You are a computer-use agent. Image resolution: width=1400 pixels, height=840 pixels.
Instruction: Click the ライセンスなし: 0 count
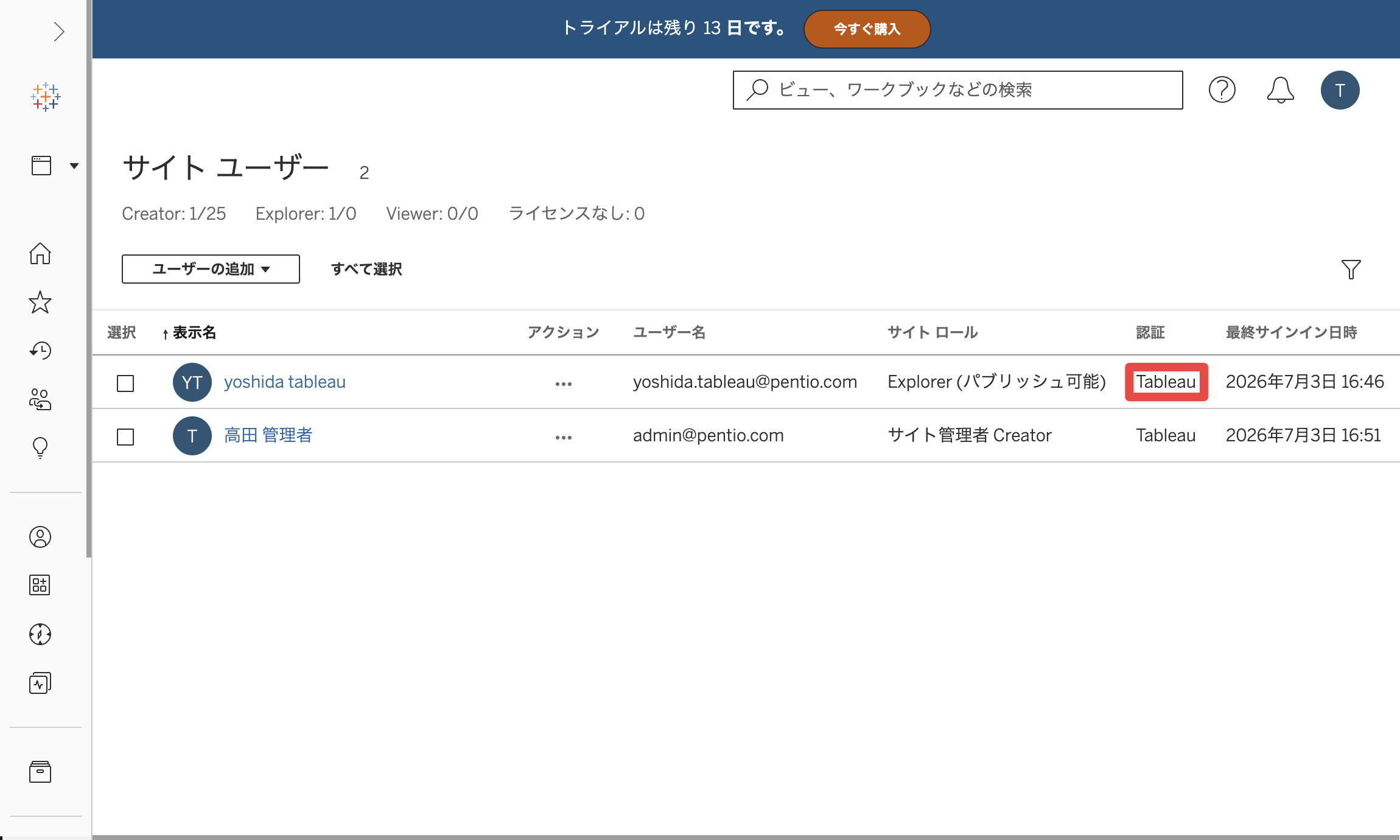[576, 214]
